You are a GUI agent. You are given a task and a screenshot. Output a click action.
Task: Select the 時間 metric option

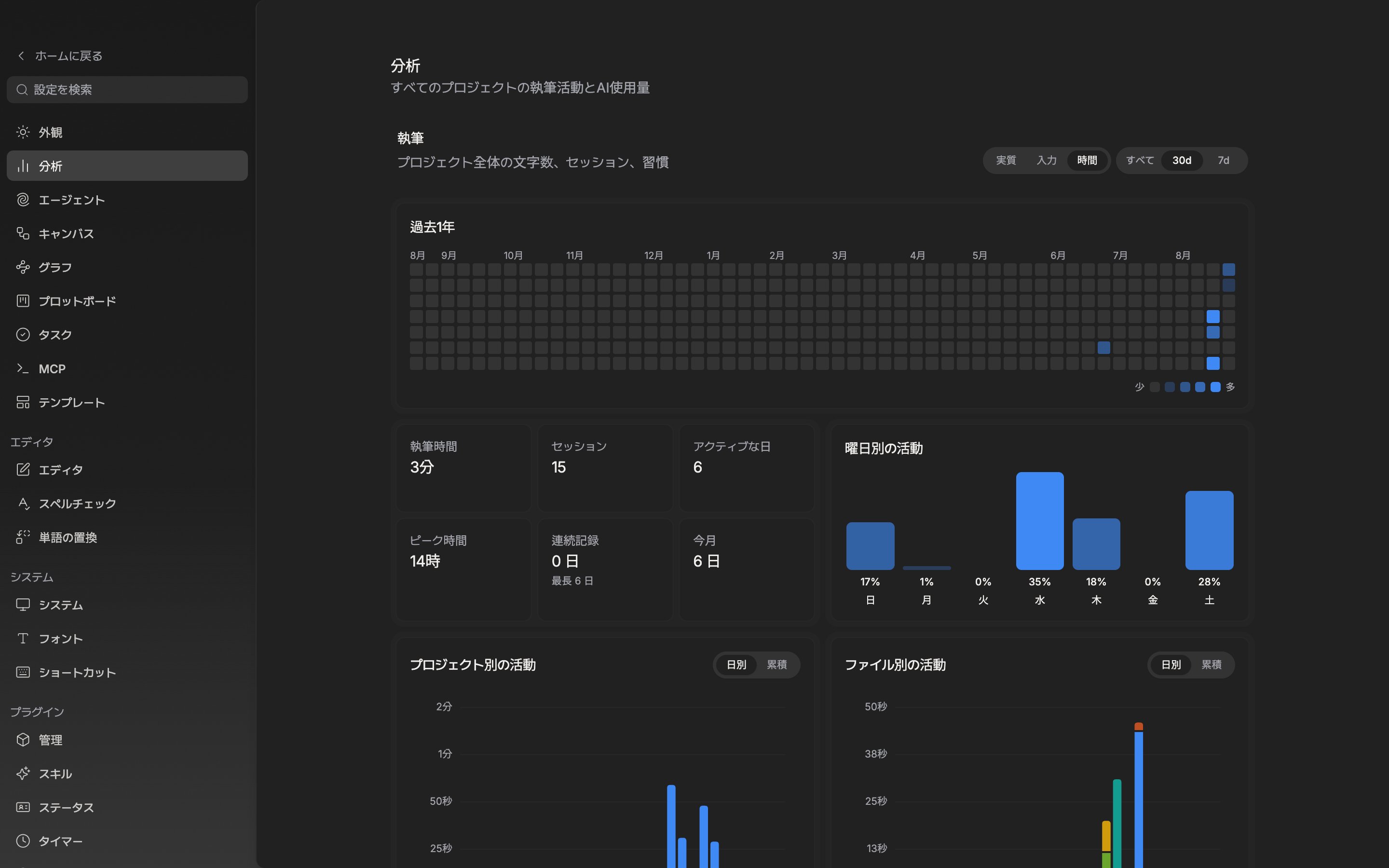(x=1087, y=160)
